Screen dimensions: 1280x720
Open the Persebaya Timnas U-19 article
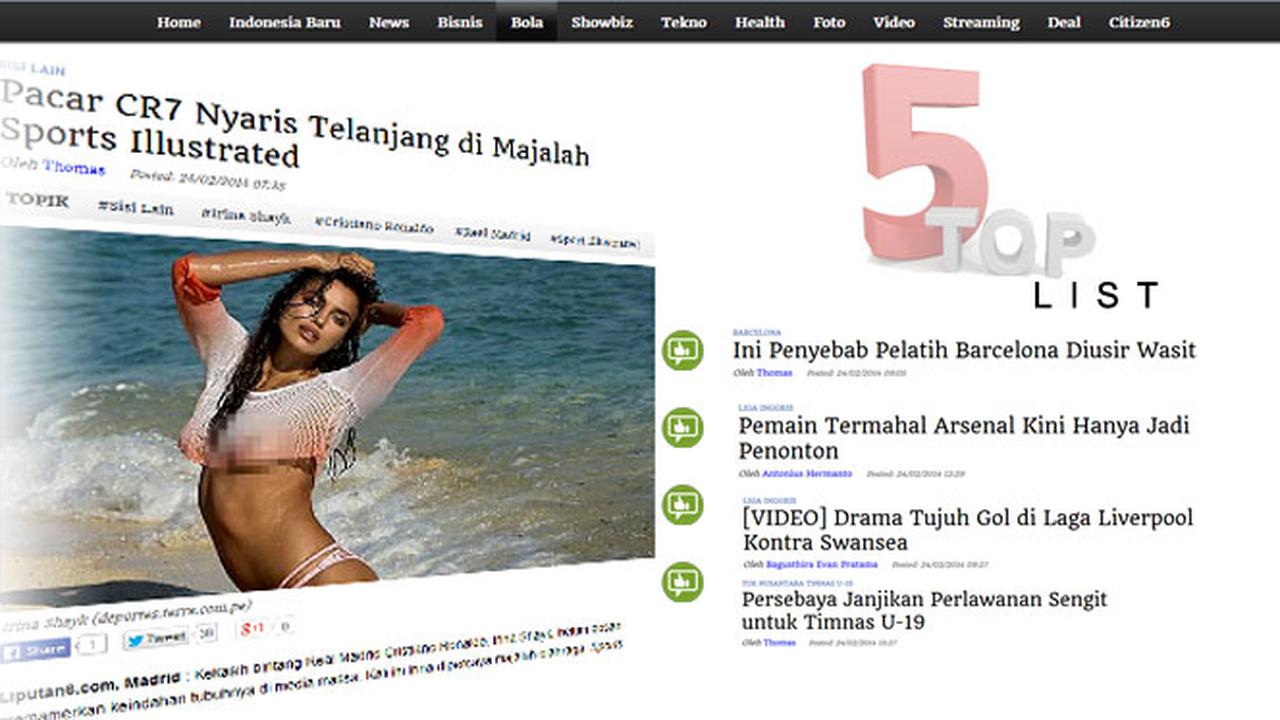925,611
